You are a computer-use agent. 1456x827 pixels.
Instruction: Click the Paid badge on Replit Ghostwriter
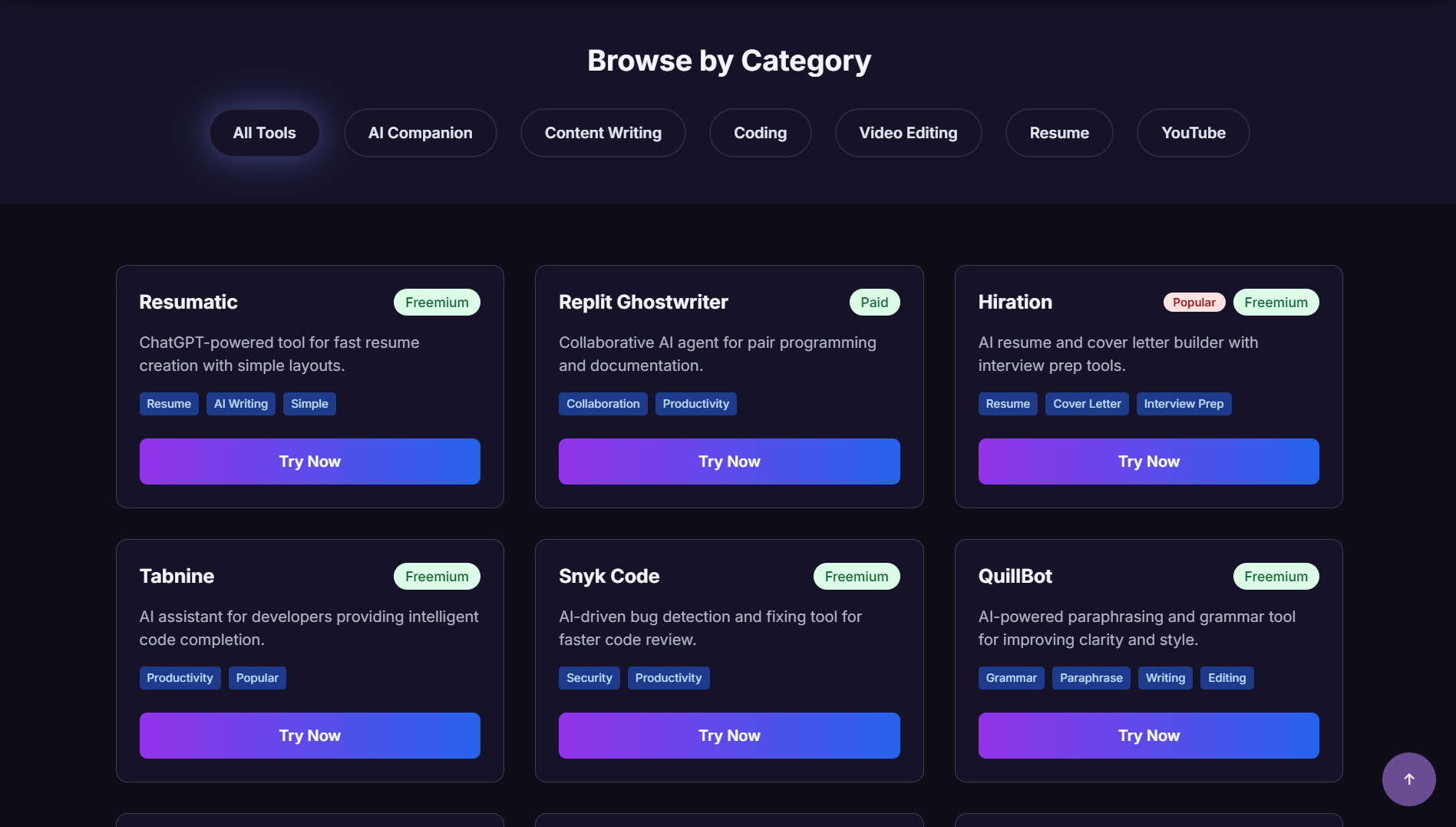click(873, 303)
